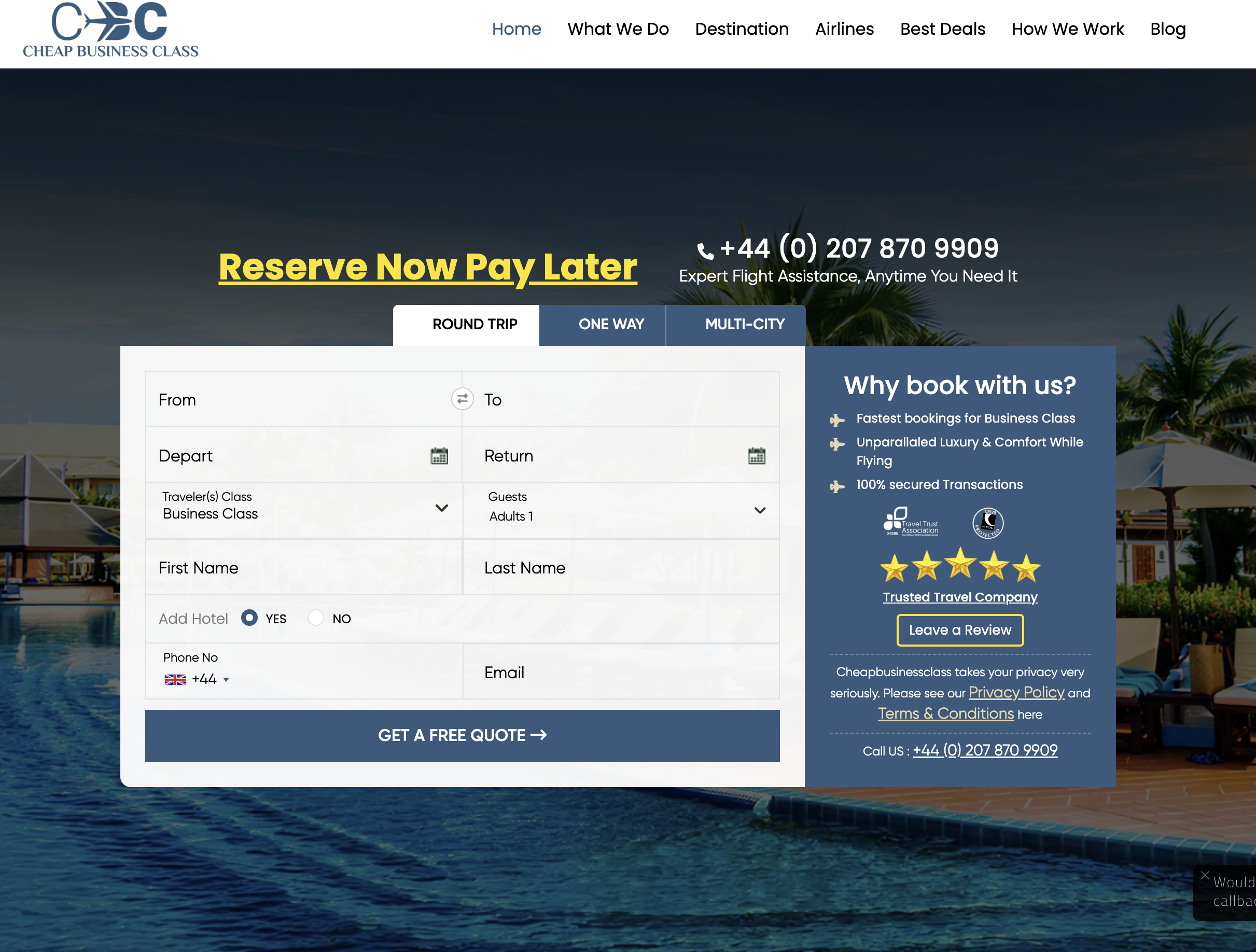
Task: Click the swap From/To airports icon
Action: tap(463, 399)
